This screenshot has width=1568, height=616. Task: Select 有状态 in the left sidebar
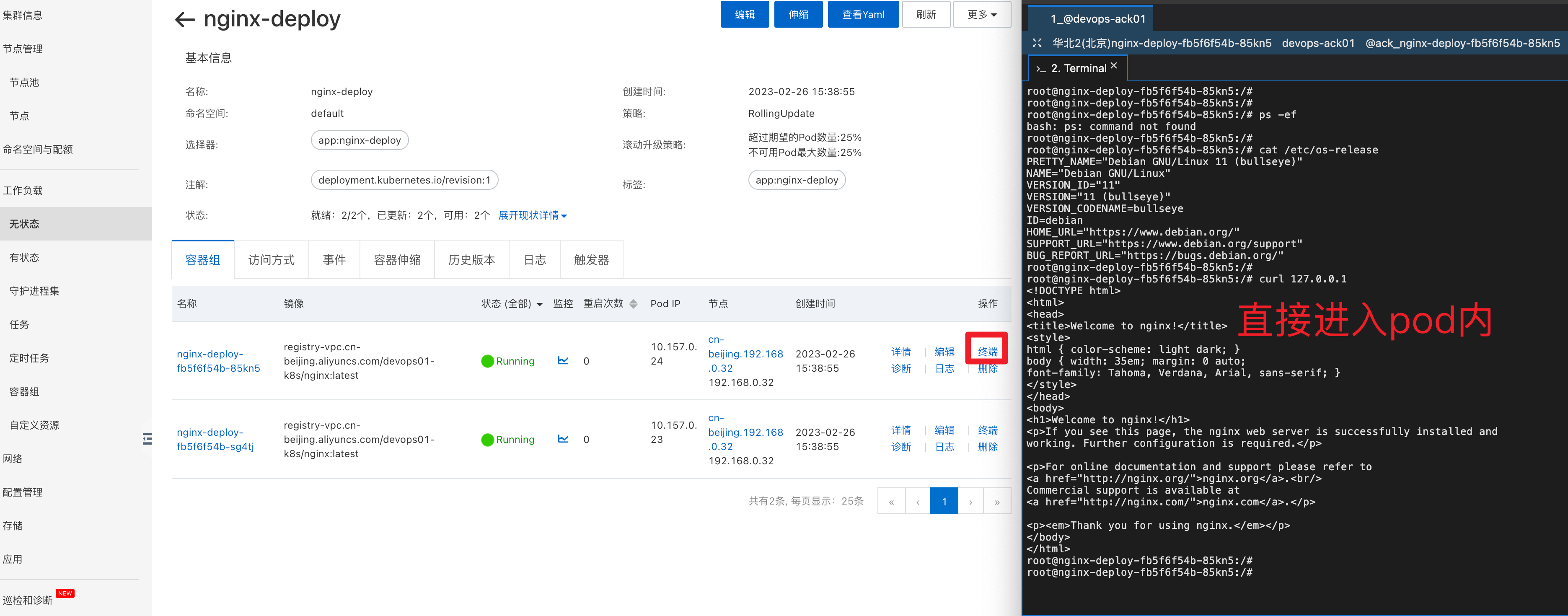tap(24, 257)
